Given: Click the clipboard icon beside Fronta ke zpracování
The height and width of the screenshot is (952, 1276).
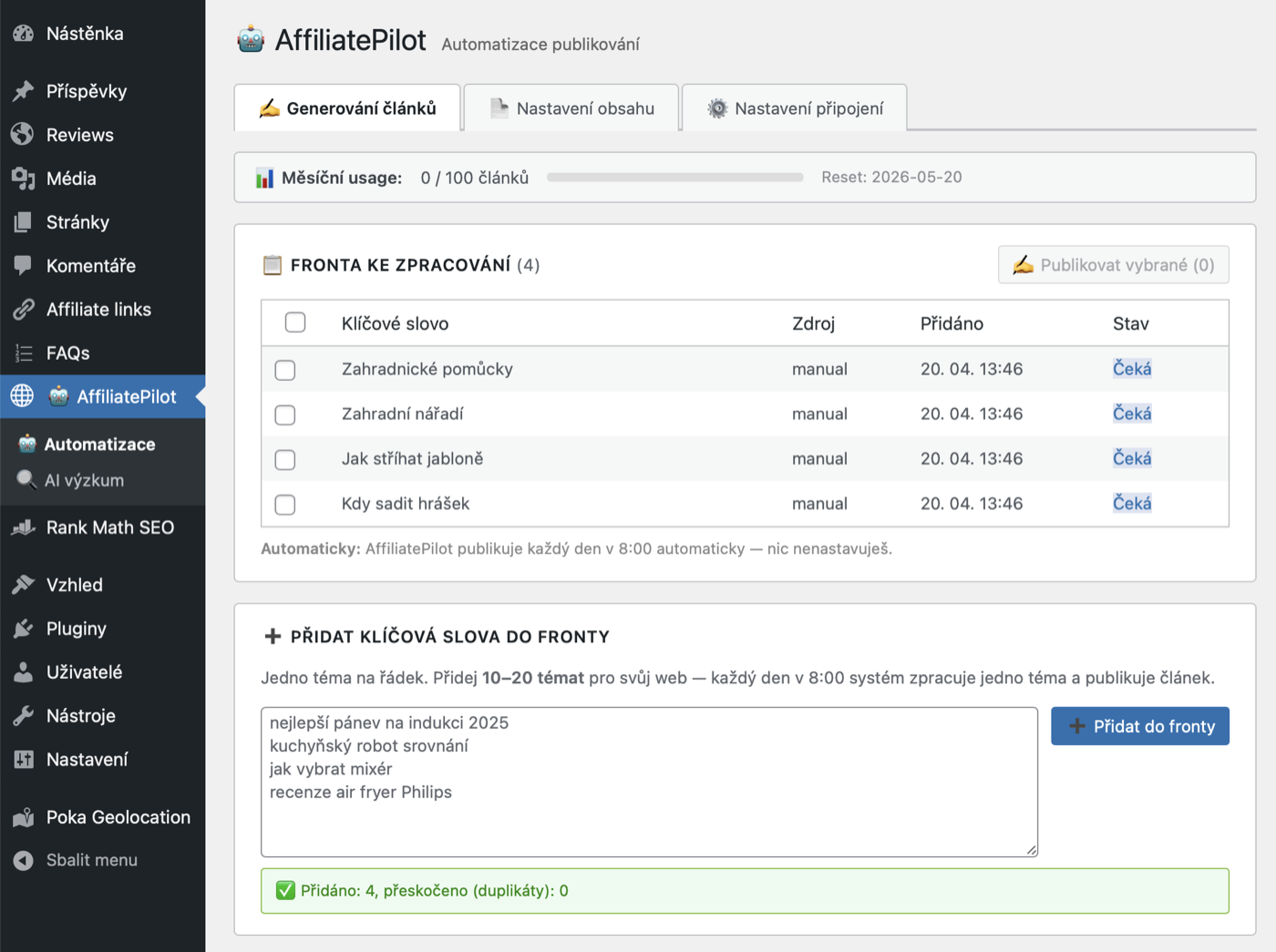Looking at the screenshot, I should pyautogui.click(x=272, y=265).
